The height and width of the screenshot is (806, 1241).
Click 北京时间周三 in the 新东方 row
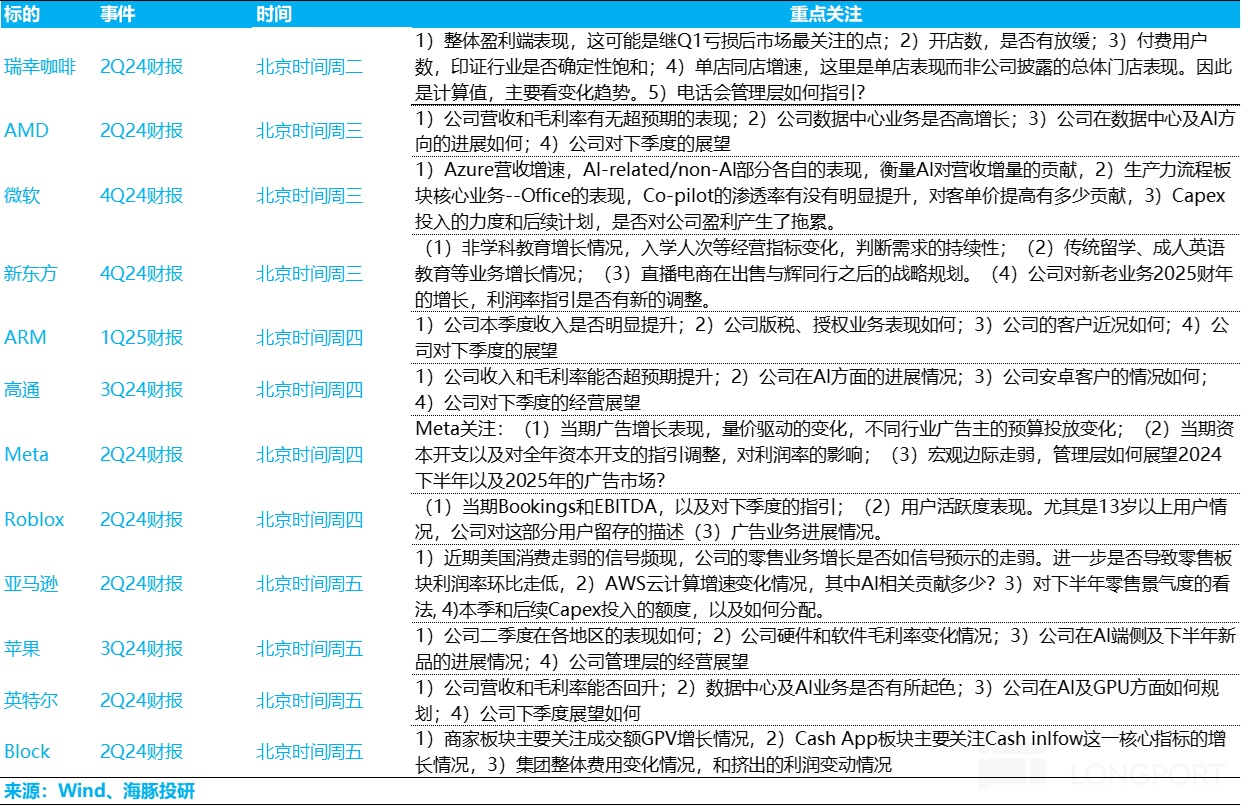coord(310,273)
